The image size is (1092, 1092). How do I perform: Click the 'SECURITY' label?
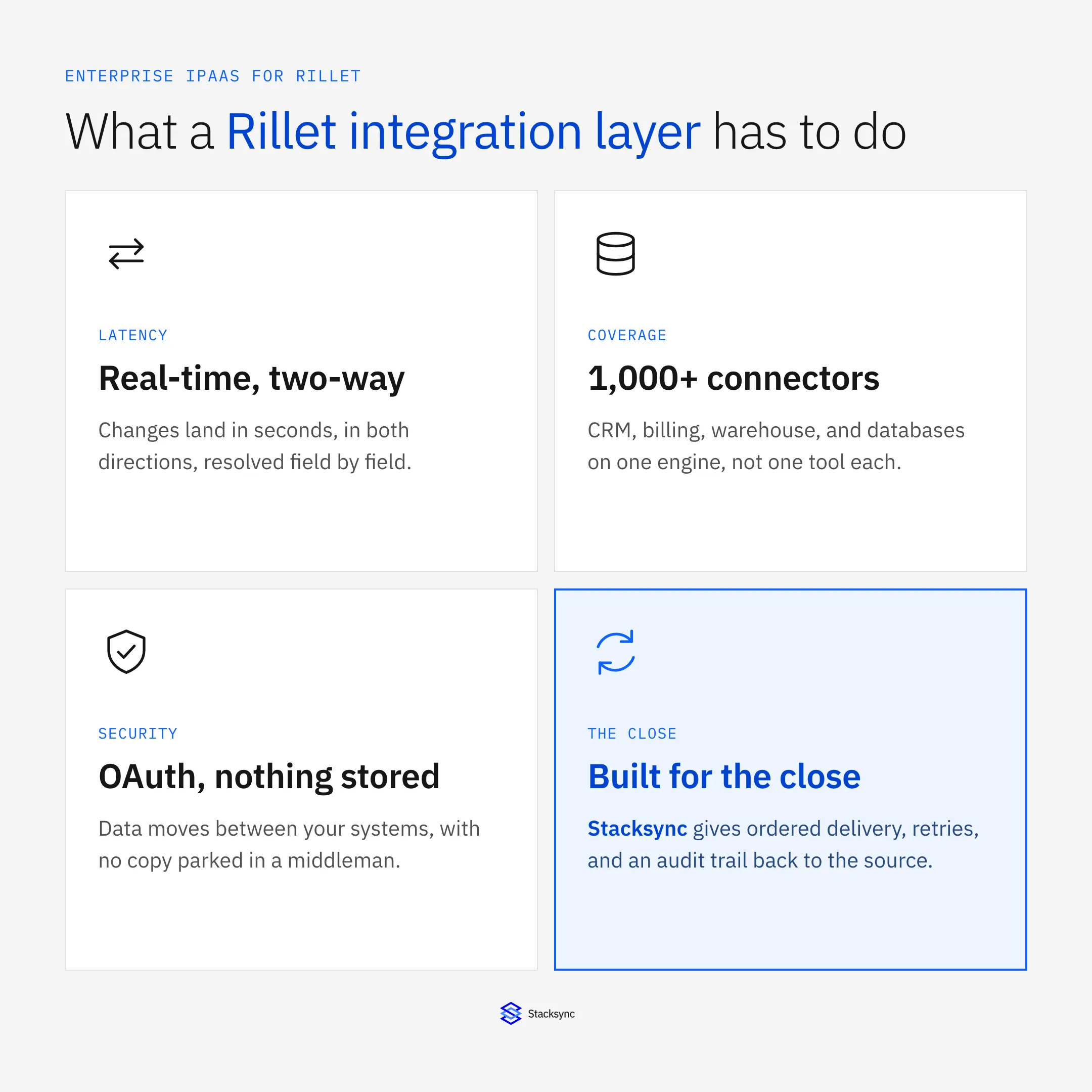coord(138,734)
